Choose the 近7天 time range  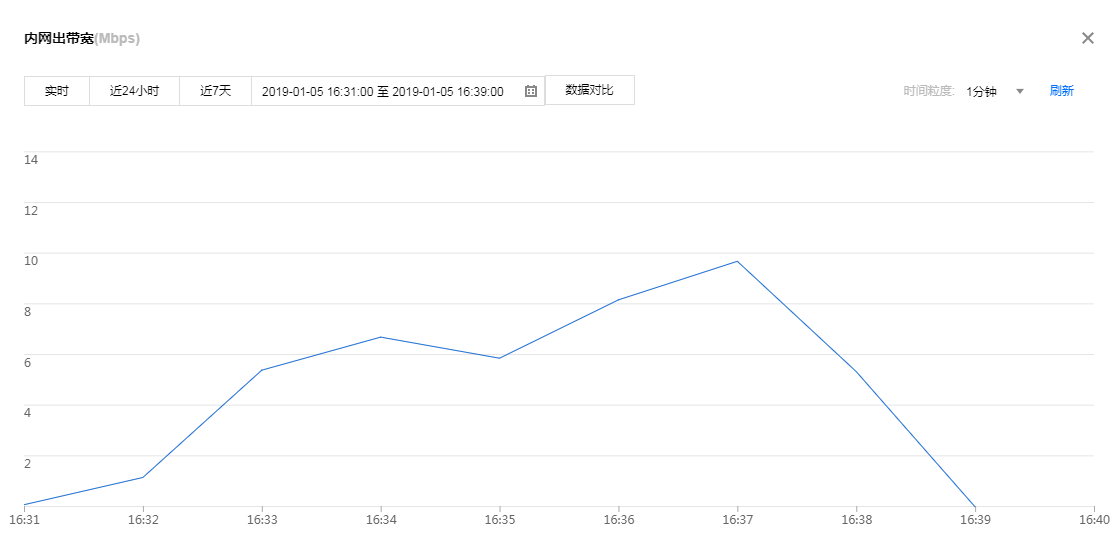click(x=215, y=91)
